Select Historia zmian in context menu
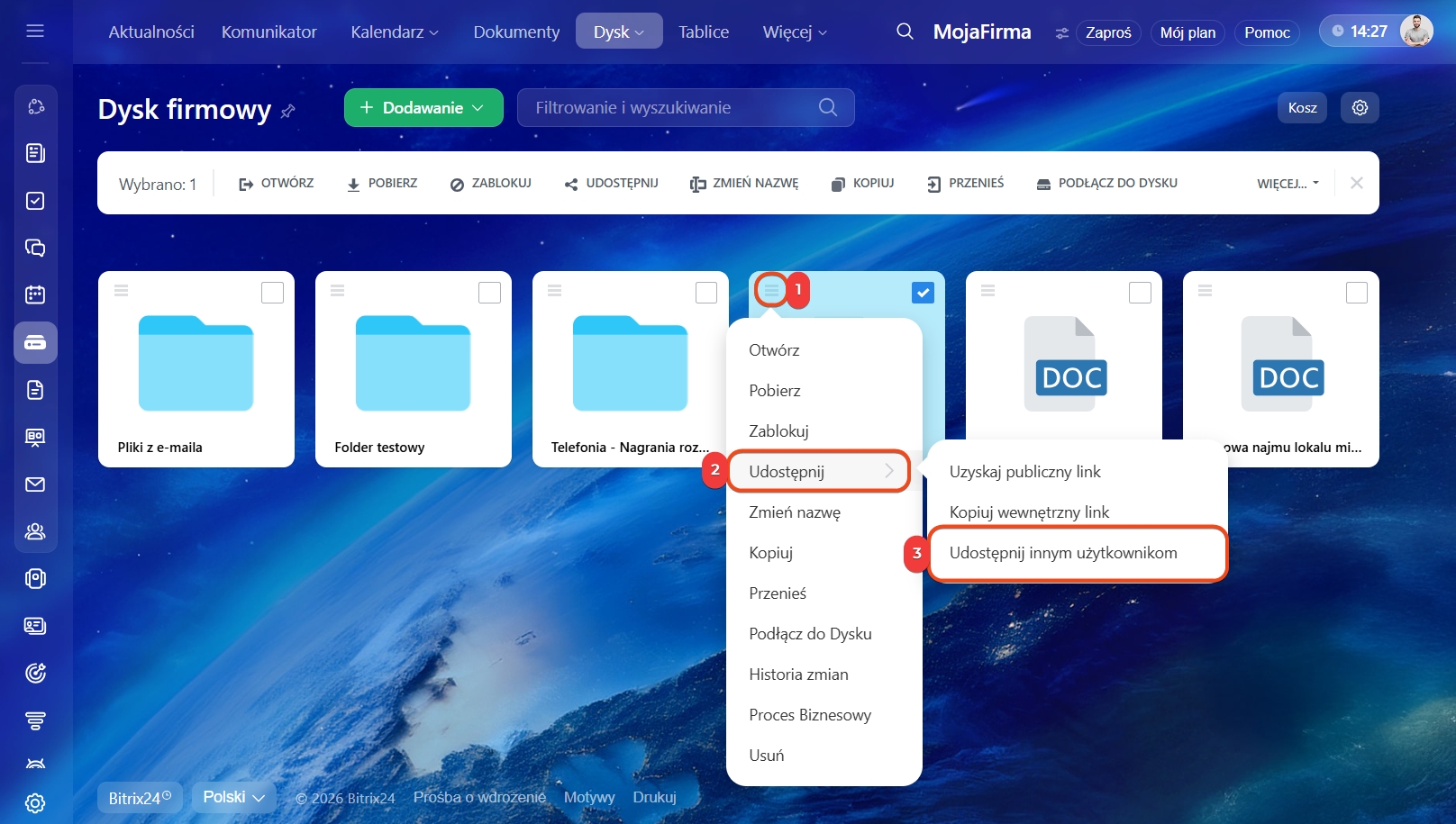This screenshot has height=824, width=1456. [x=798, y=675]
